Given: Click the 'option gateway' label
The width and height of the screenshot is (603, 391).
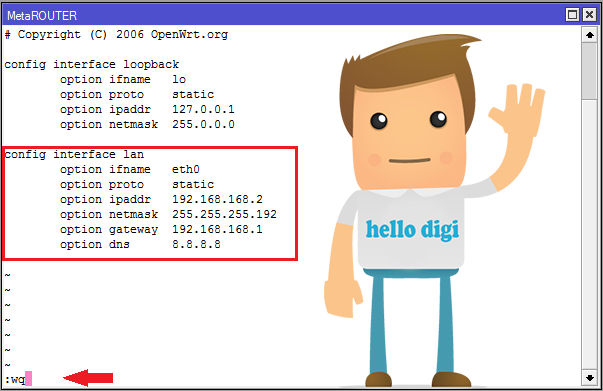Looking at the screenshot, I should coord(109,230).
